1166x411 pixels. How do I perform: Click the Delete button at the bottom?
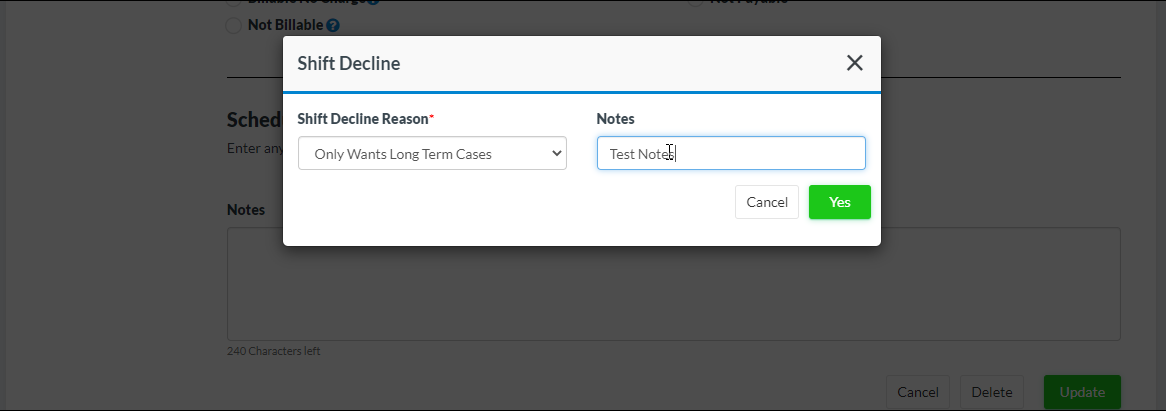pyautogui.click(x=992, y=392)
